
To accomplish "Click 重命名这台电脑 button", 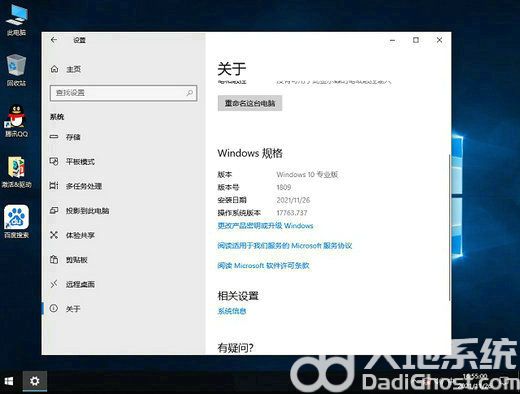I will (250, 103).
